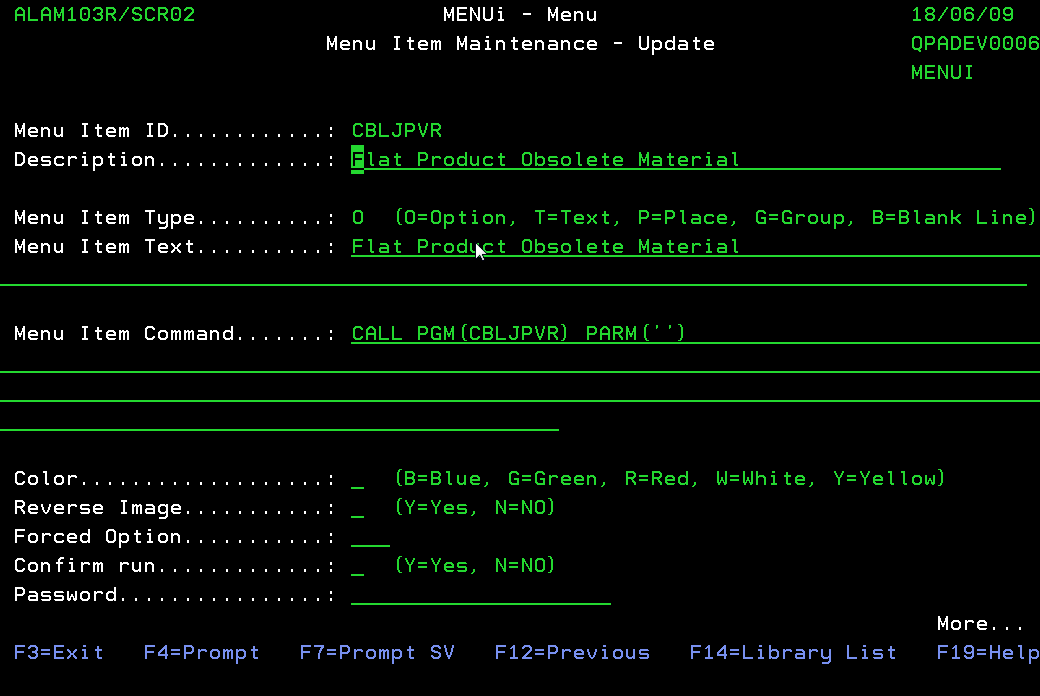Click the third line of Menu Item Command

pos(520,392)
